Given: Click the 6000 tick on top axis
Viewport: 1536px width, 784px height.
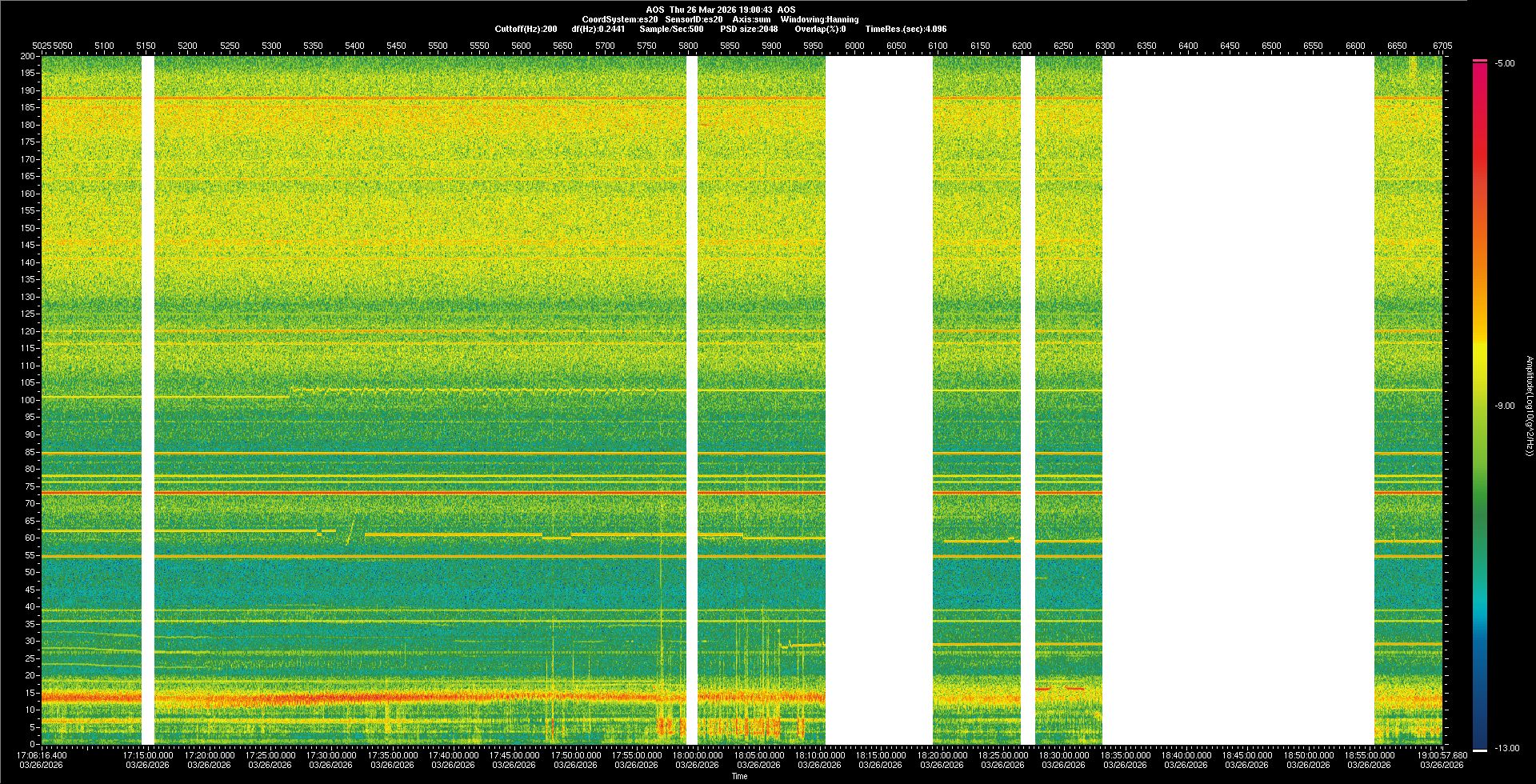Looking at the screenshot, I should click(854, 46).
